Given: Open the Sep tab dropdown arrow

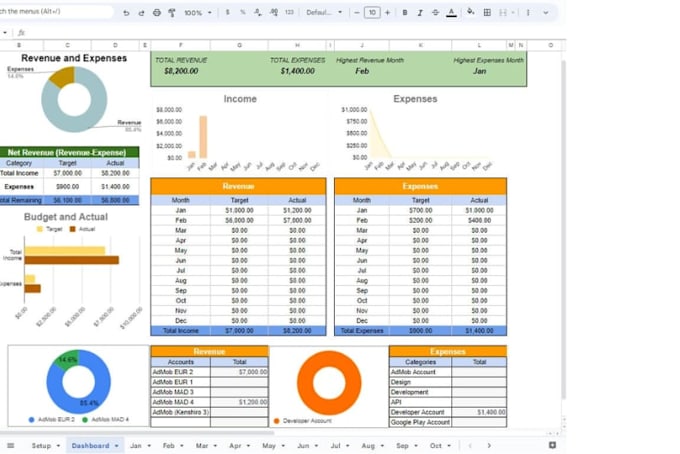Looking at the screenshot, I should [x=416, y=446].
